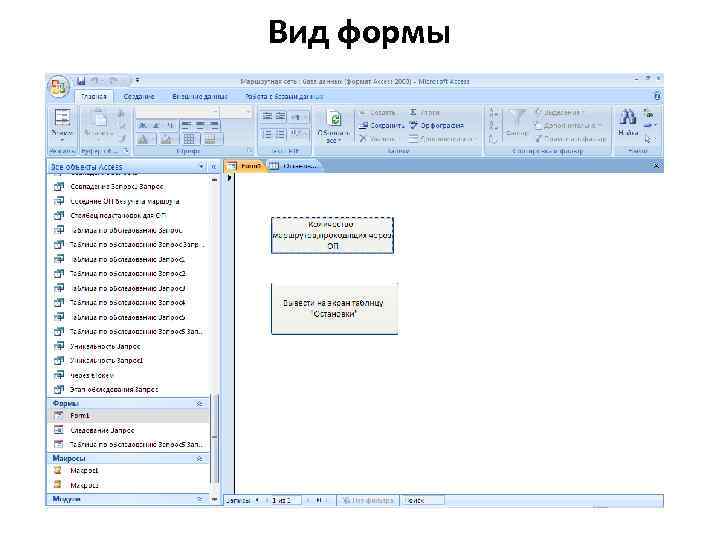Open the font name combo box
Screen dimensions: 720x540
click(x=177, y=112)
